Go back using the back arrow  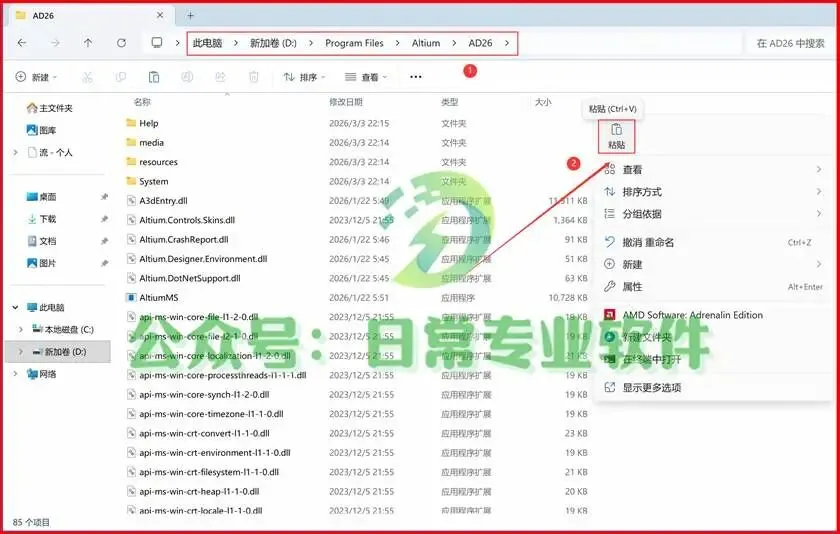(21, 43)
